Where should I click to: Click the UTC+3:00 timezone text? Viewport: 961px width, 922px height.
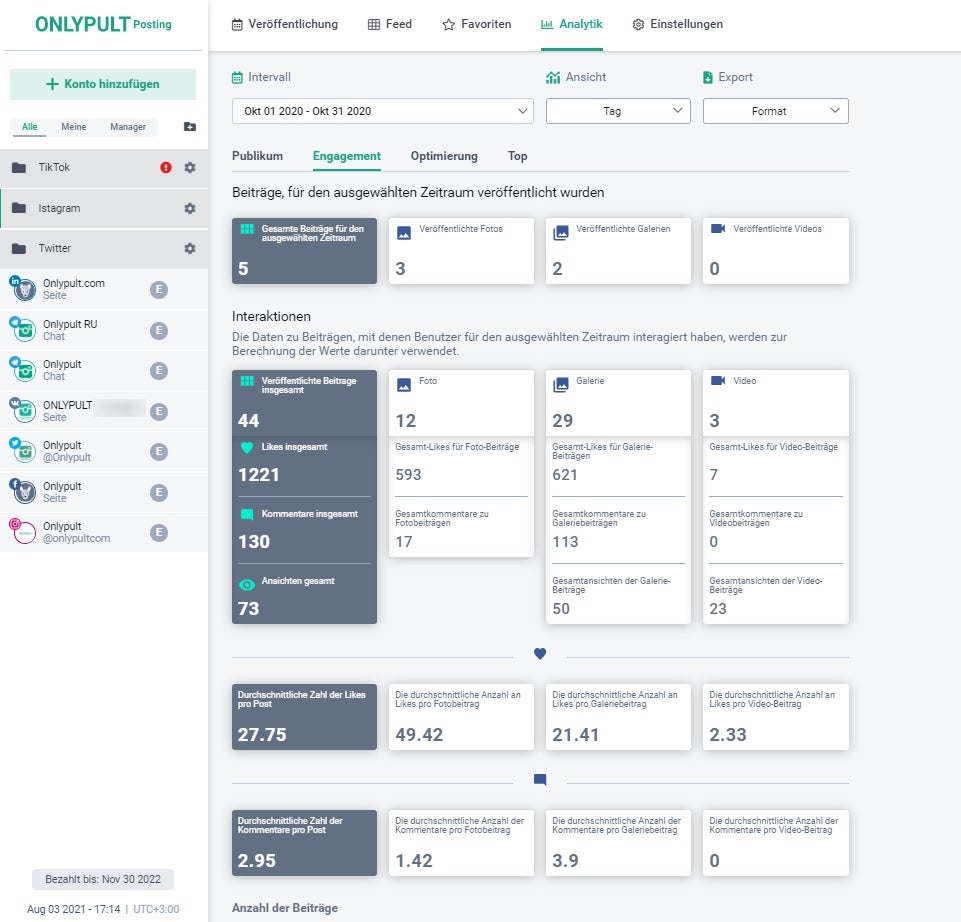[156, 909]
